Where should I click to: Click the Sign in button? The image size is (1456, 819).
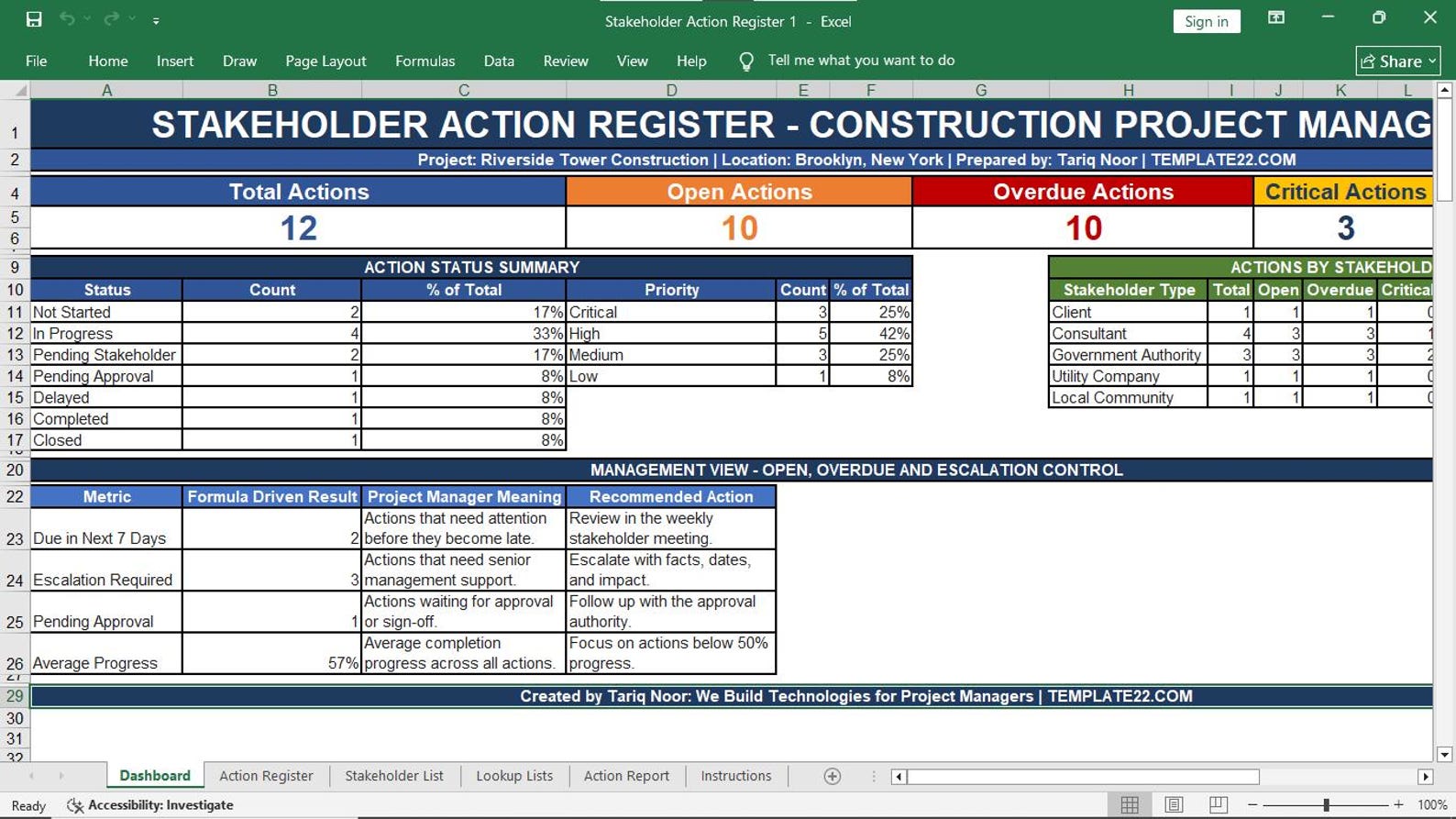tap(1207, 21)
